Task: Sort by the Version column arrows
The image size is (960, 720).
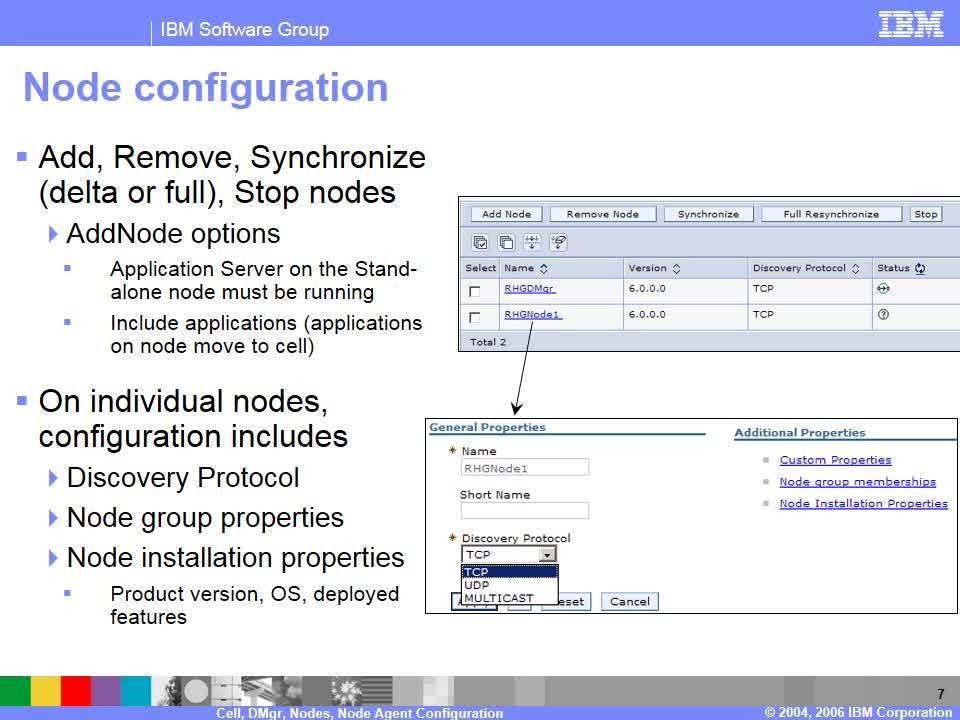Action: click(677, 268)
